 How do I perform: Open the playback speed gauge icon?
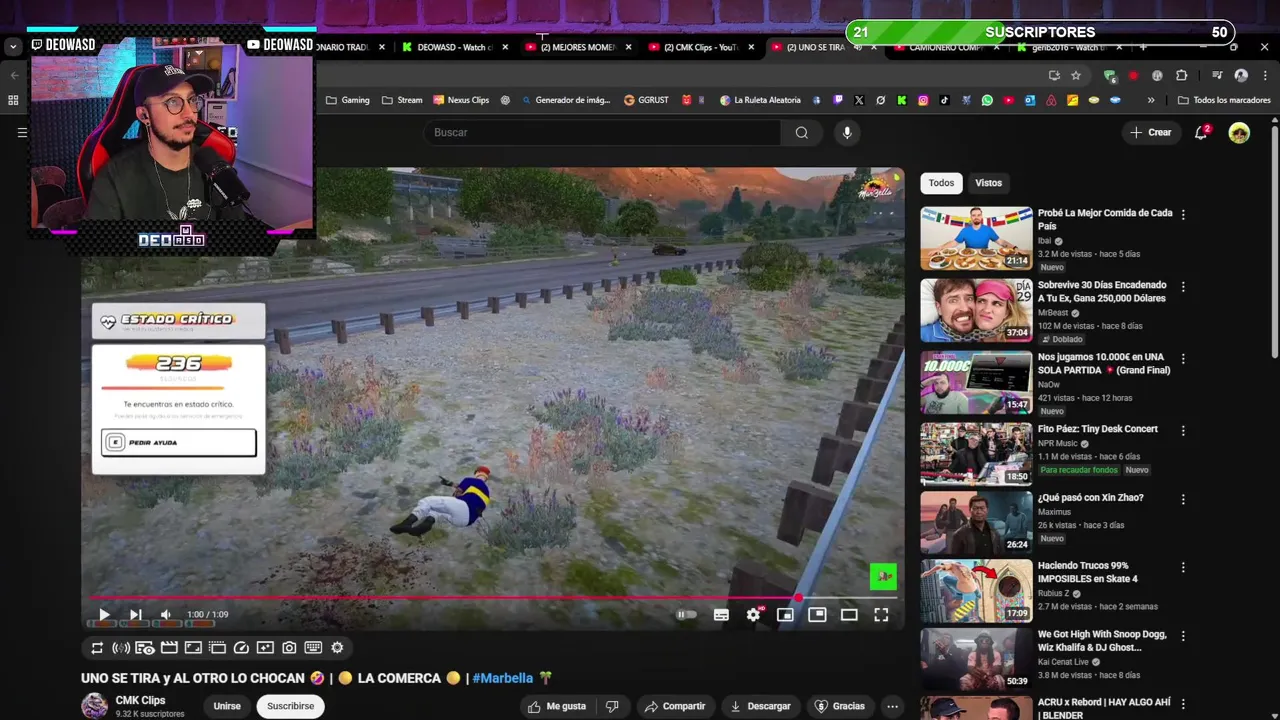241,648
